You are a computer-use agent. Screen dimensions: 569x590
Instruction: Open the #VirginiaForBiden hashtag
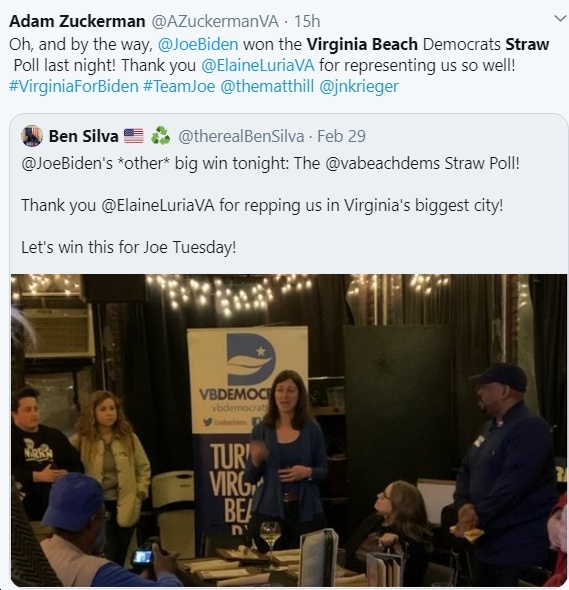coord(74,87)
